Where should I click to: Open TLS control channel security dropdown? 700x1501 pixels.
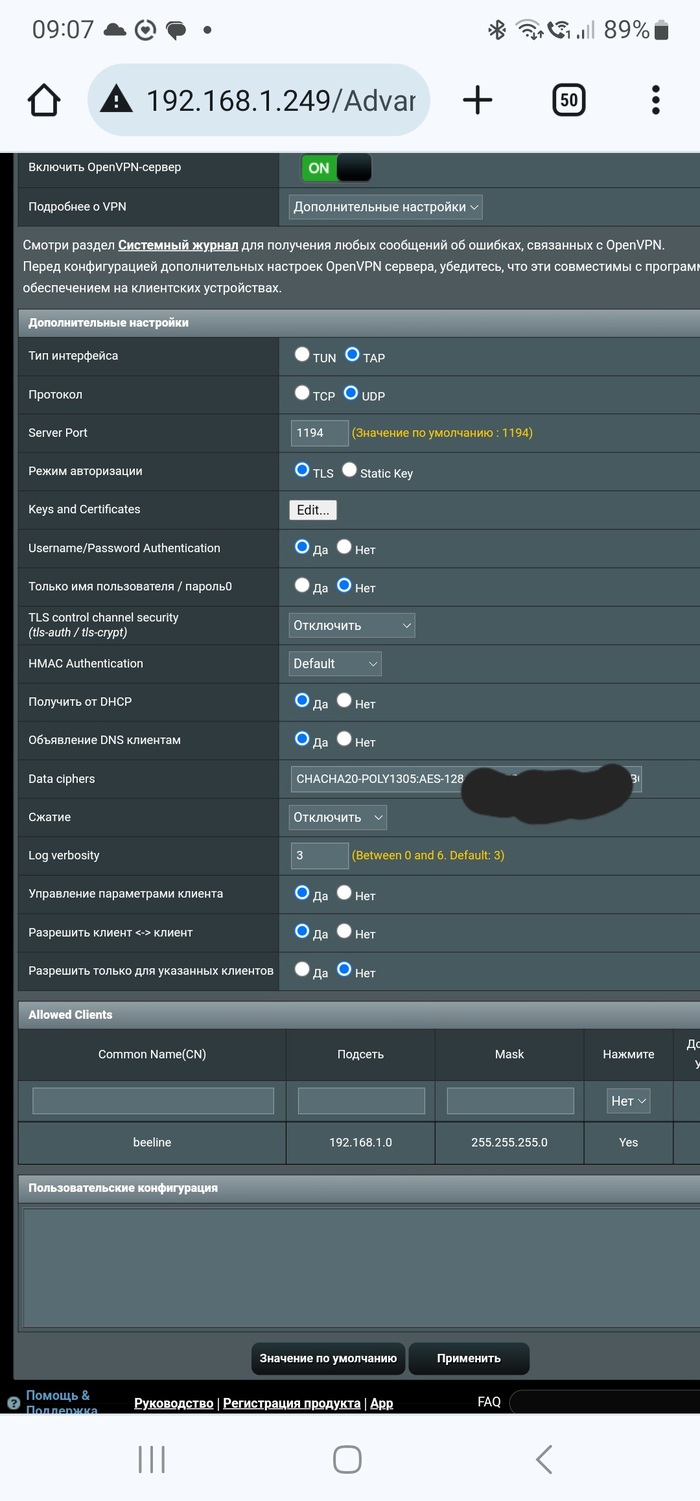point(352,625)
